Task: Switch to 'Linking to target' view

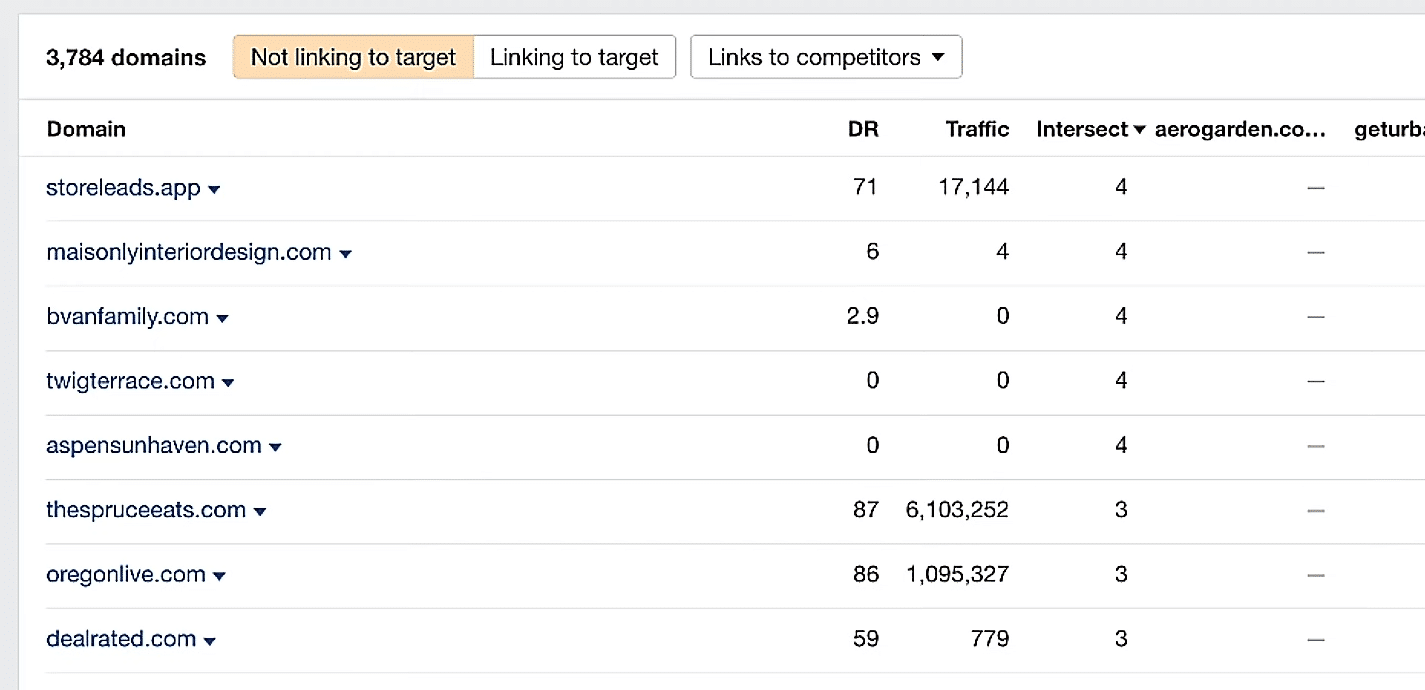Action: pos(574,57)
